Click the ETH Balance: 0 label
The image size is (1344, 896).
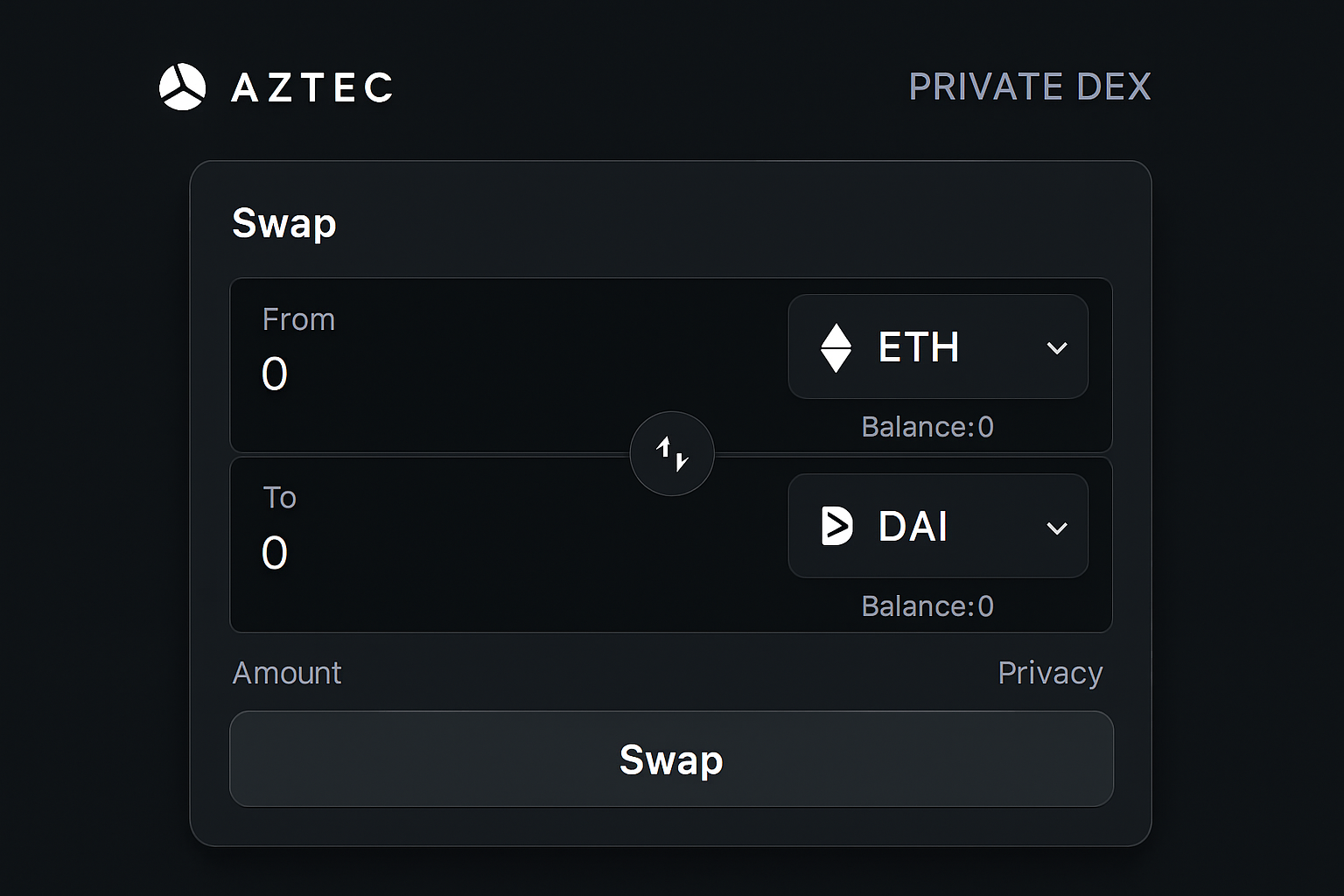[x=927, y=427]
